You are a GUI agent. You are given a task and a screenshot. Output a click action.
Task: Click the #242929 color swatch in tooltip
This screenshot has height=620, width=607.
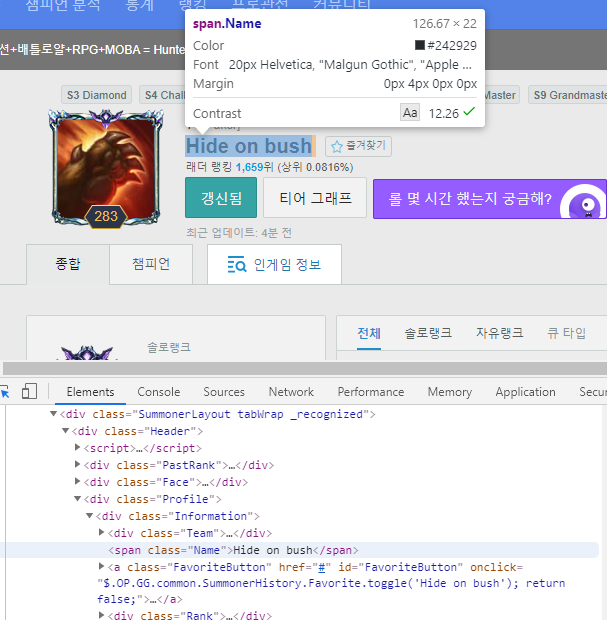tap(420, 45)
